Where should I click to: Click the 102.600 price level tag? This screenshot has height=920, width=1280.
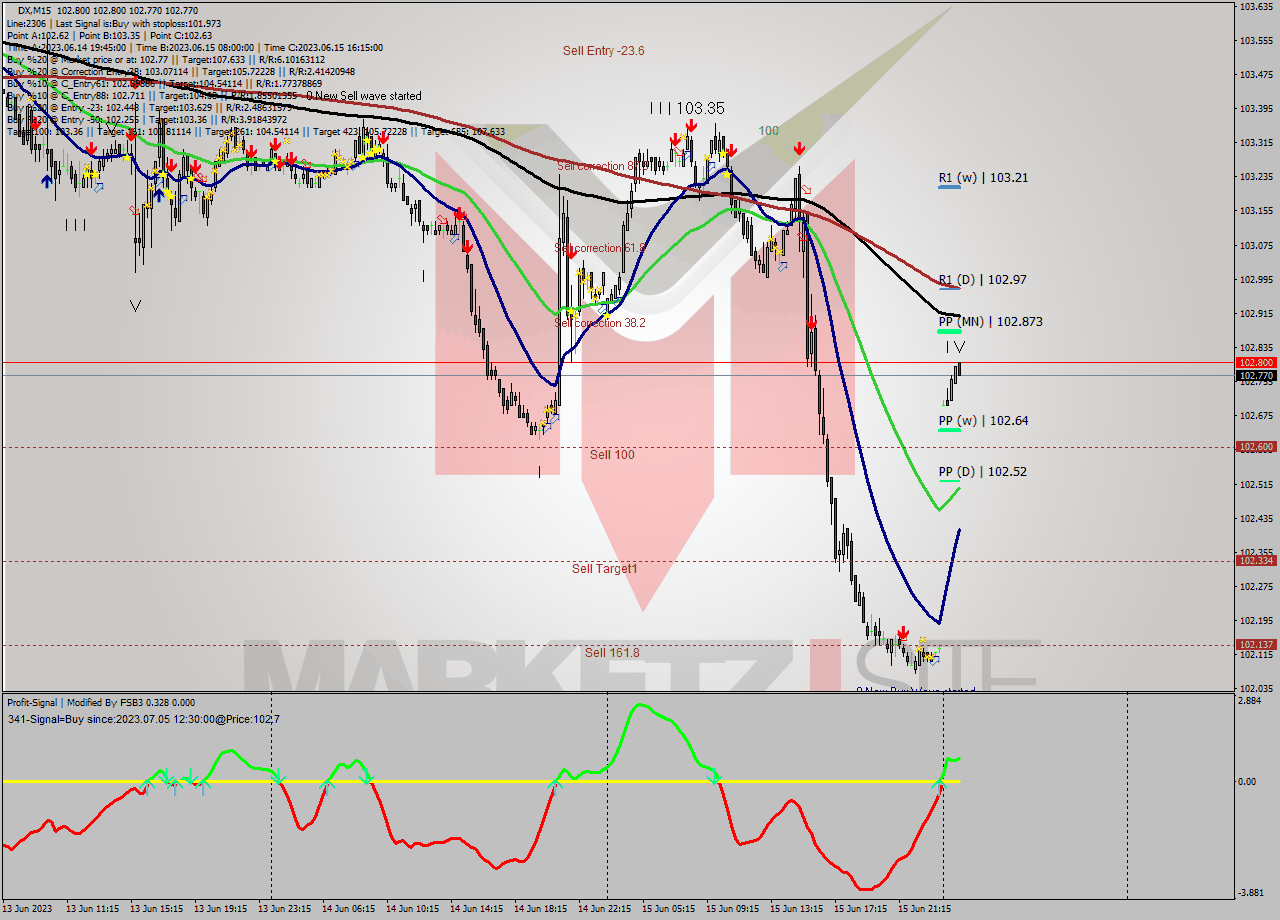pos(1256,447)
